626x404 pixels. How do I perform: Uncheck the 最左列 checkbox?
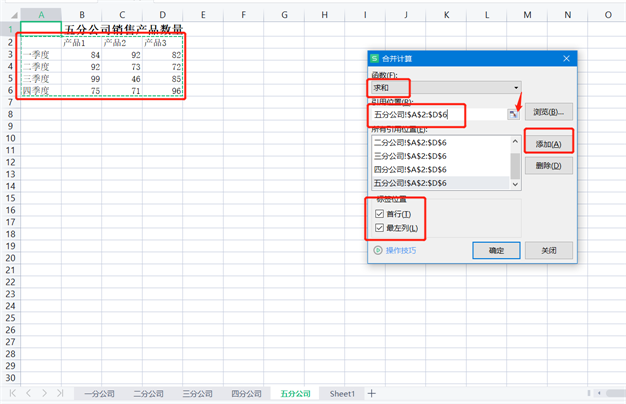coord(379,228)
